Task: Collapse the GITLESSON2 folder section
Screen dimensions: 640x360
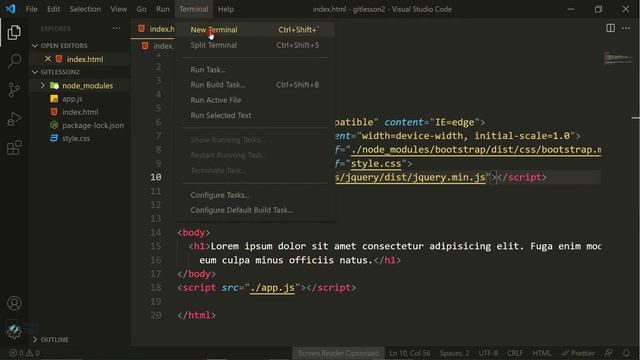Action: pos(35,72)
